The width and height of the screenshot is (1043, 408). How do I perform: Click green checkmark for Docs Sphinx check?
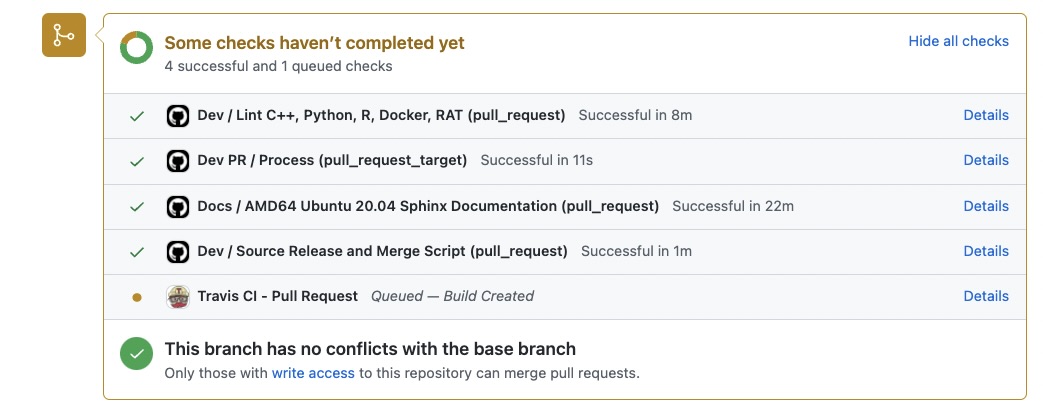point(137,207)
